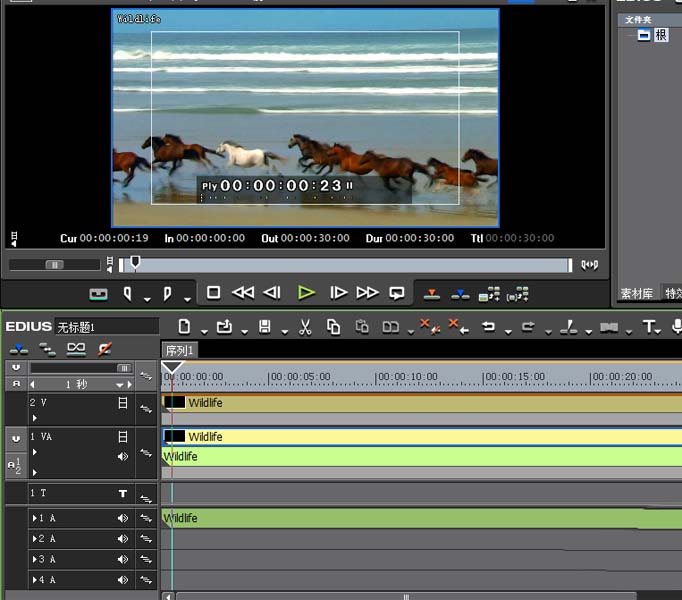
Task: Switch to the 序列1 sequence tab
Action: [180, 350]
